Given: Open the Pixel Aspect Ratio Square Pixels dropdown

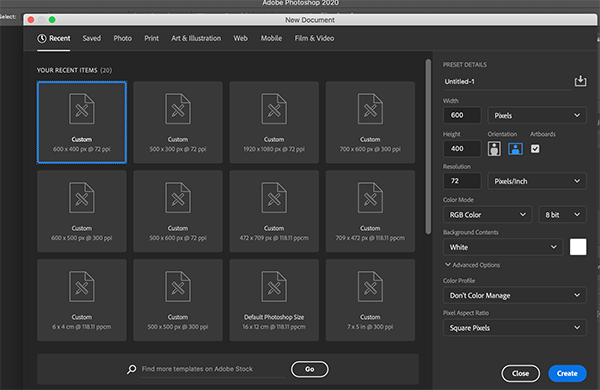Looking at the screenshot, I should pyautogui.click(x=514, y=328).
